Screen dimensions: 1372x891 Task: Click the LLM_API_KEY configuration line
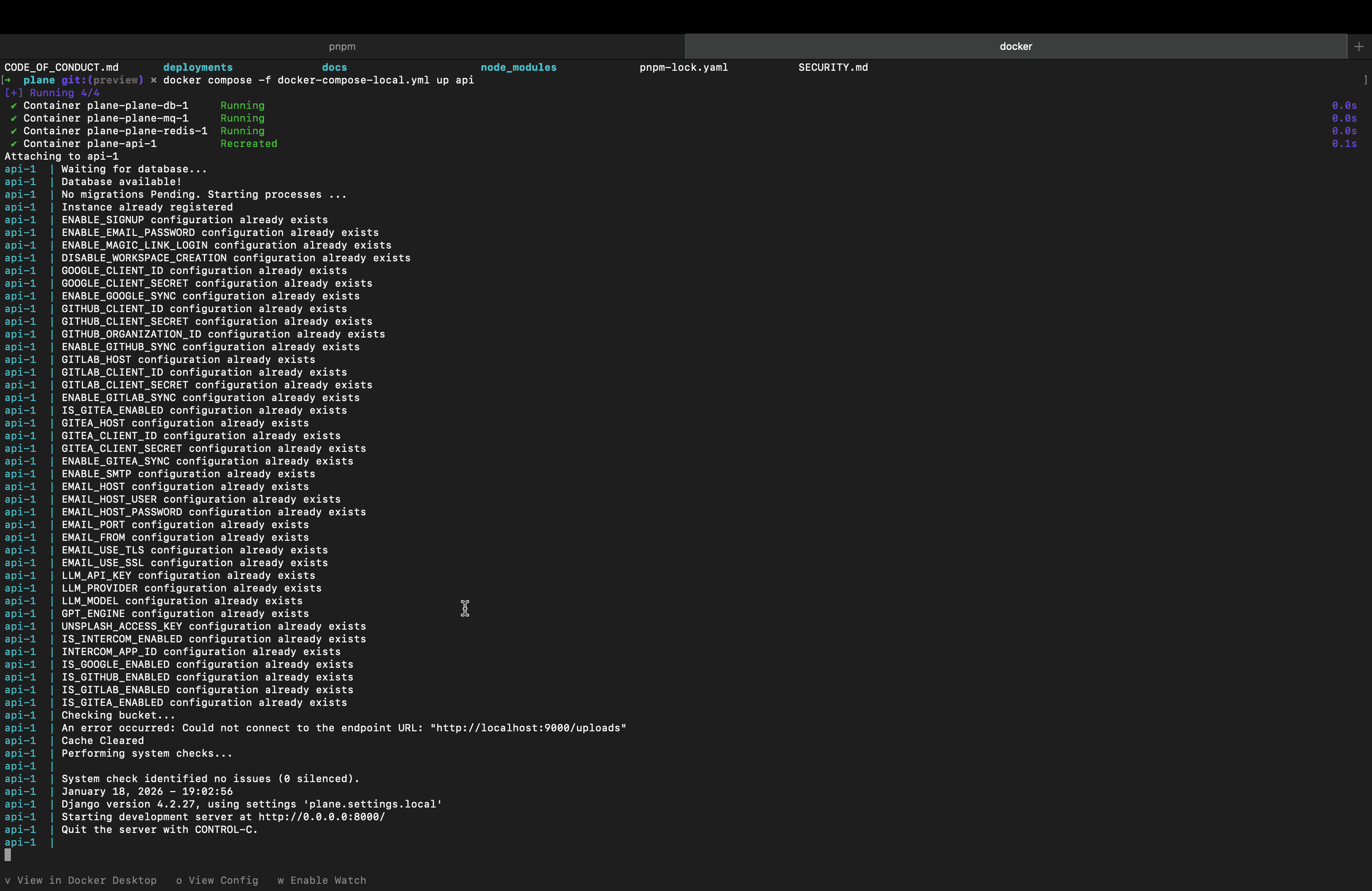pyautogui.click(x=188, y=575)
